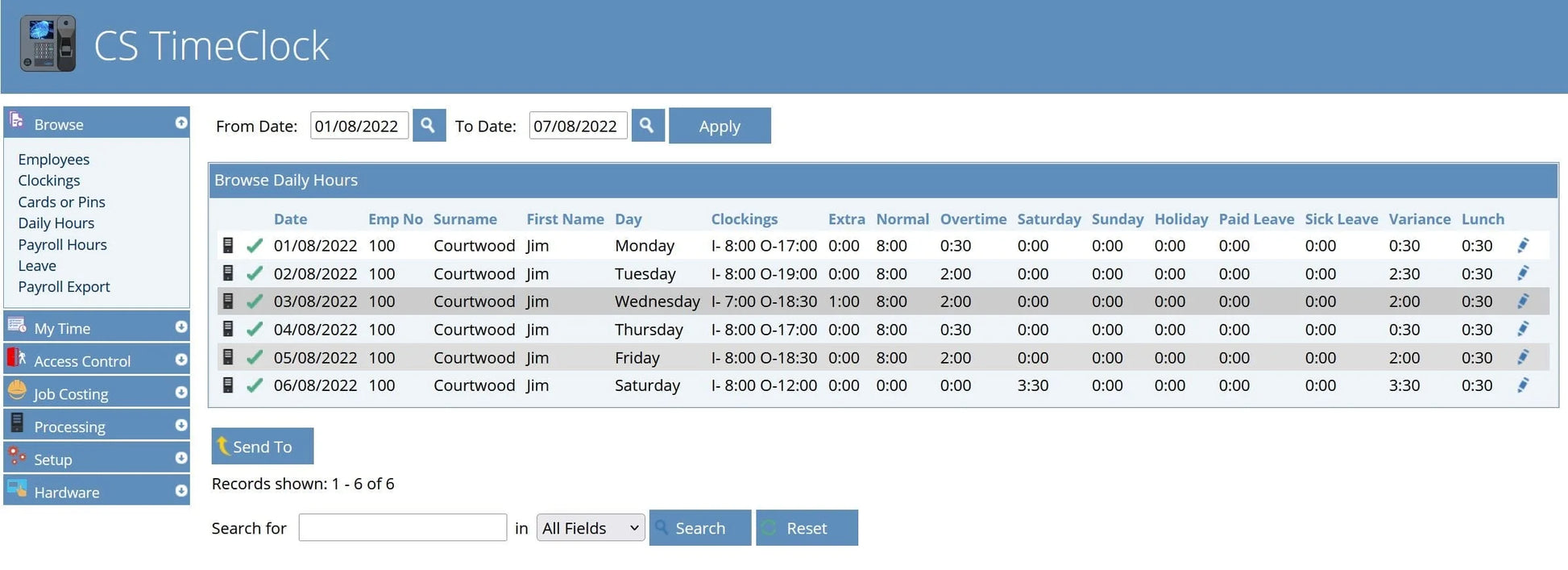
Task: Click the green checkmark on 02/08/2022 row
Action: point(255,274)
